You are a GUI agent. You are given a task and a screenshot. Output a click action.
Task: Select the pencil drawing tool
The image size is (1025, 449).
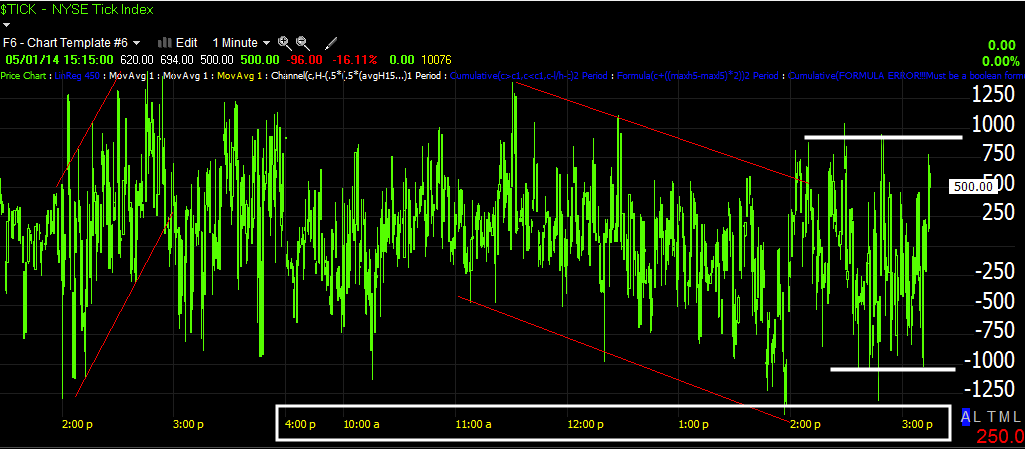331,42
